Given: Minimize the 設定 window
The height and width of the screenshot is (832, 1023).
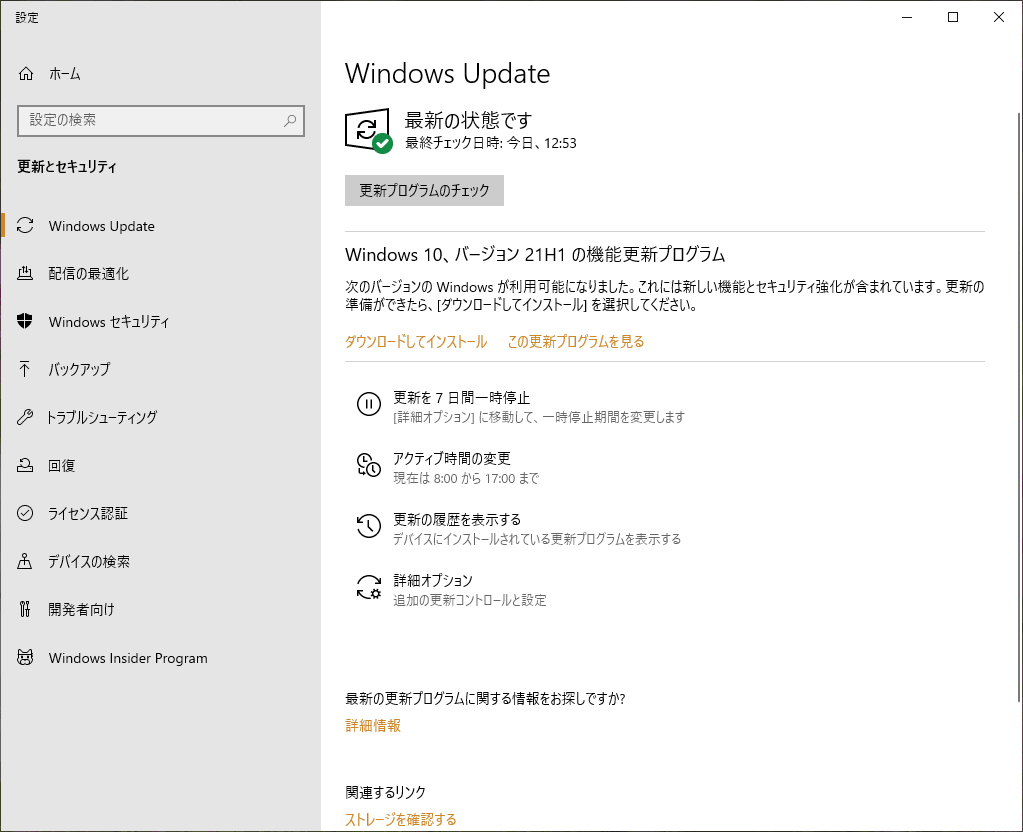Looking at the screenshot, I should tap(907, 18).
